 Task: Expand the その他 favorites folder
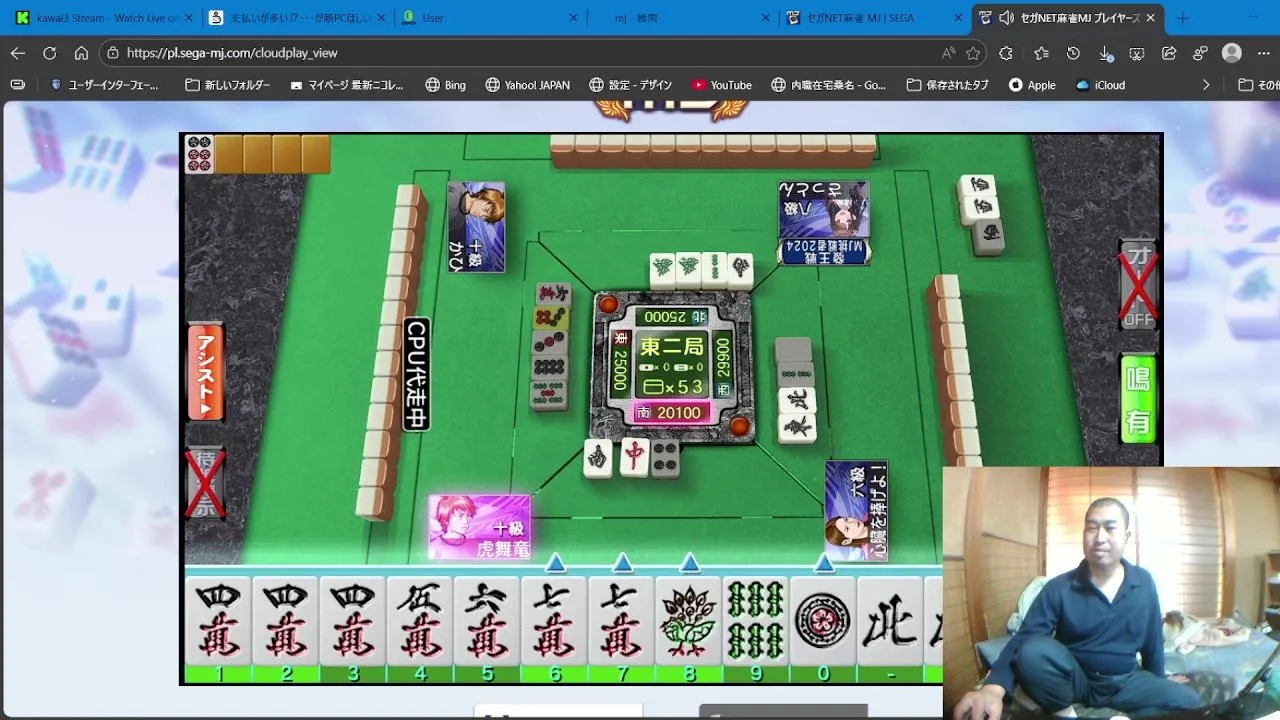click(x=1258, y=85)
